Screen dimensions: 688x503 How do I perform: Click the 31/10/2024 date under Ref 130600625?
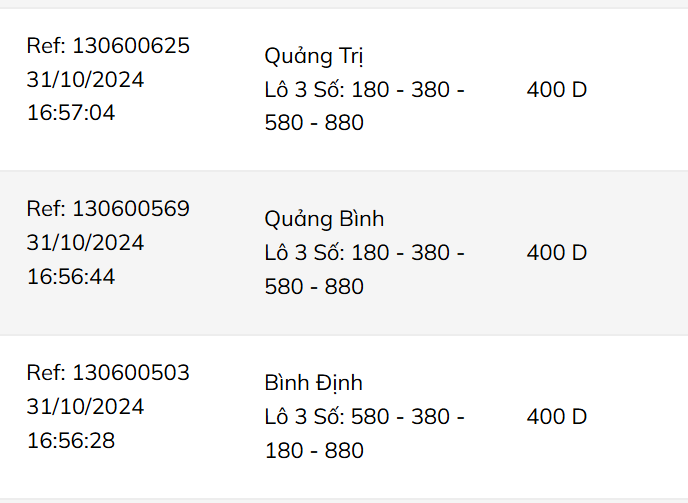click(x=85, y=80)
